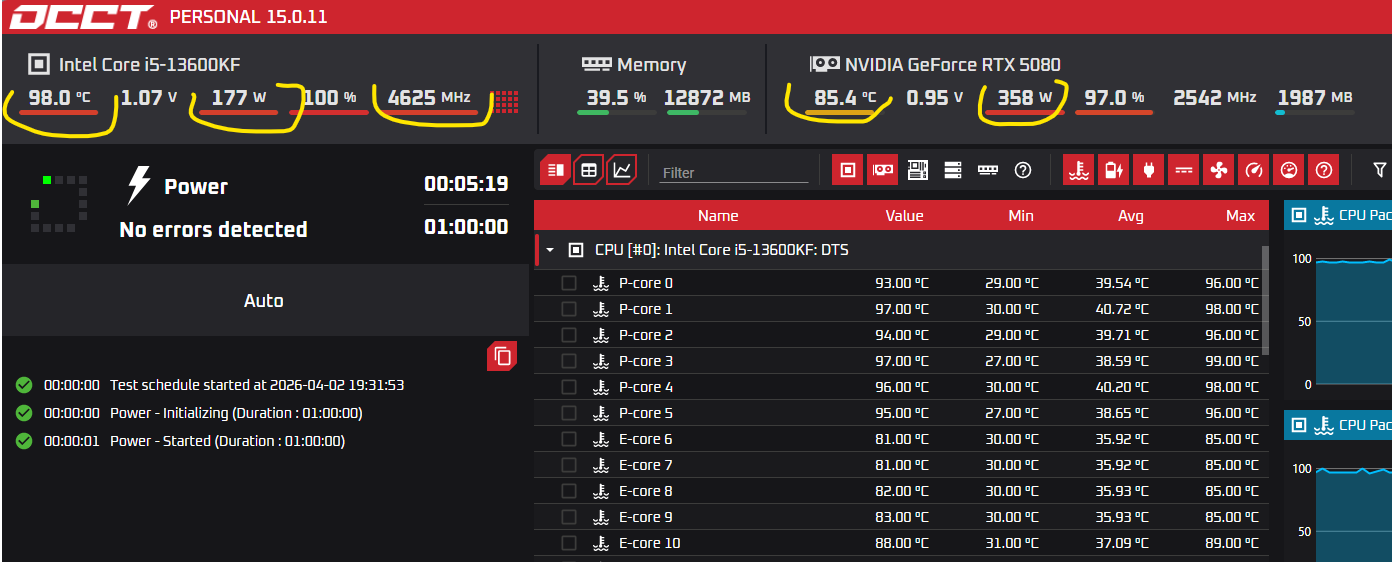Sort the table by the Avg column

pyautogui.click(x=1131, y=216)
